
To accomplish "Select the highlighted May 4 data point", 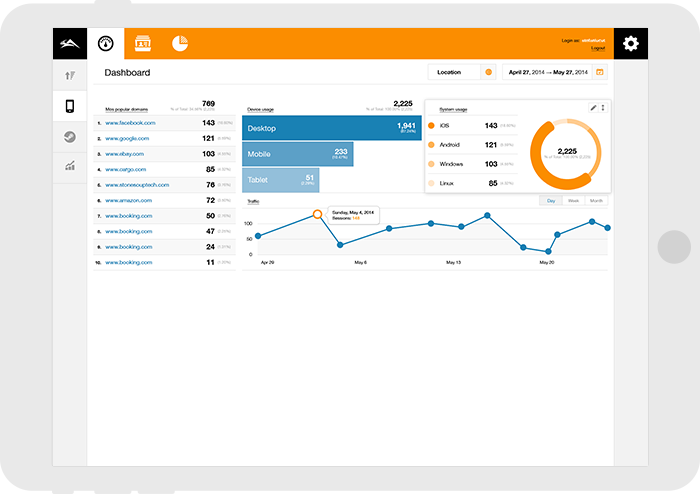I will (x=318, y=214).
